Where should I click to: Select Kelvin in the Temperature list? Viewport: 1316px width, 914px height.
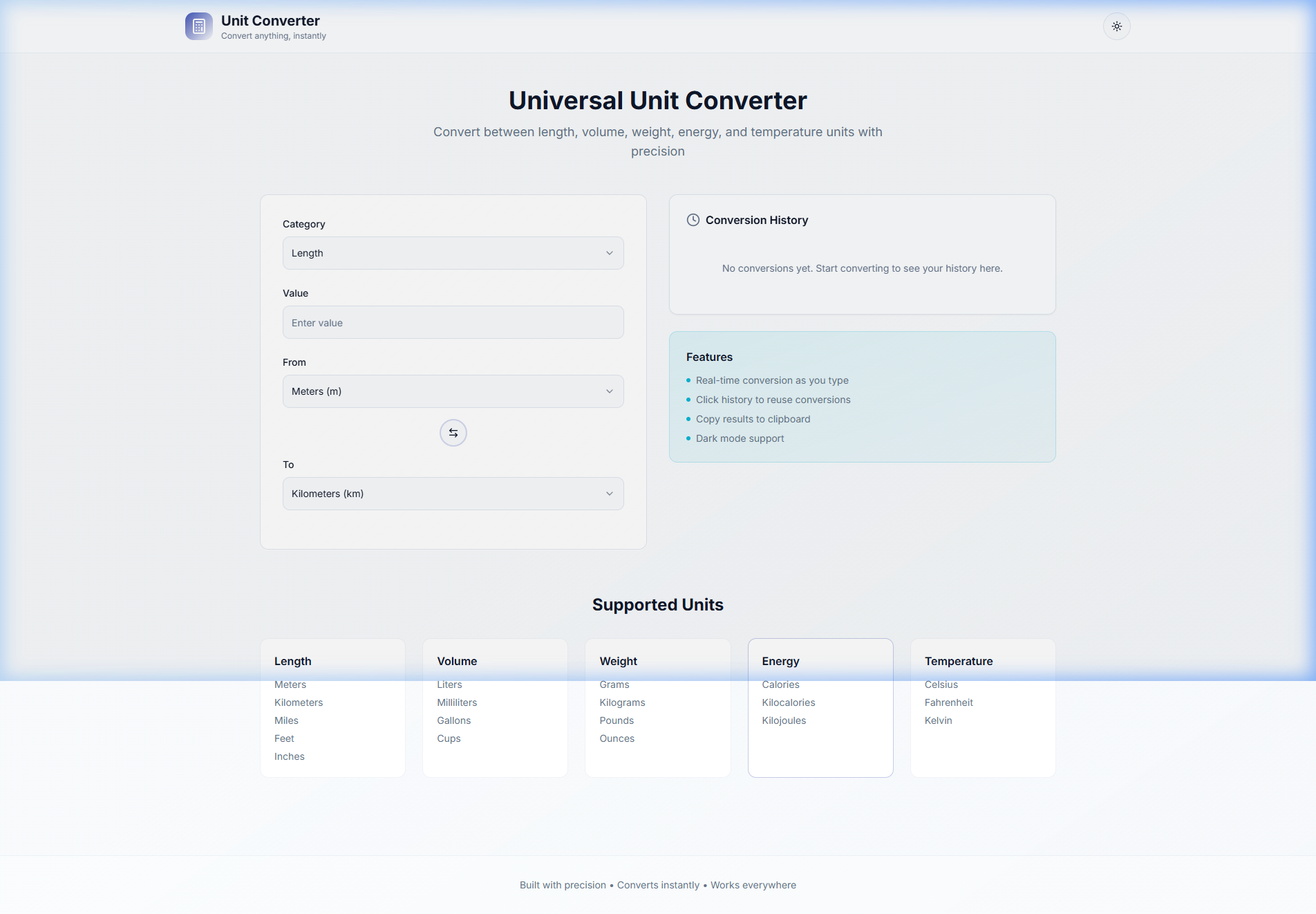(938, 720)
